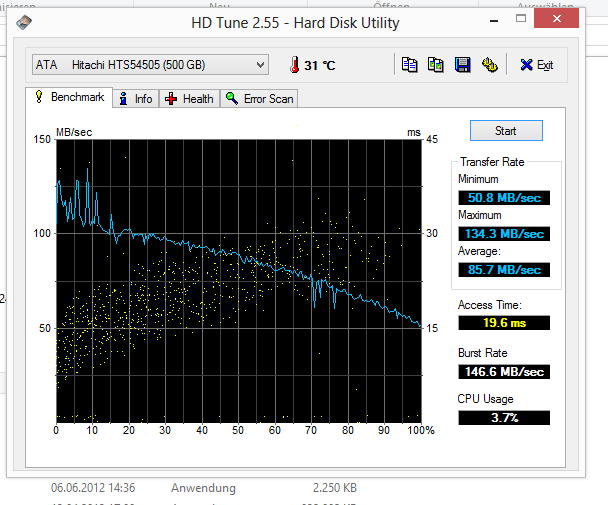Click the 31 °C temperature reading
Screen dimensions: 608x505
pyautogui.click(x=320, y=66)
